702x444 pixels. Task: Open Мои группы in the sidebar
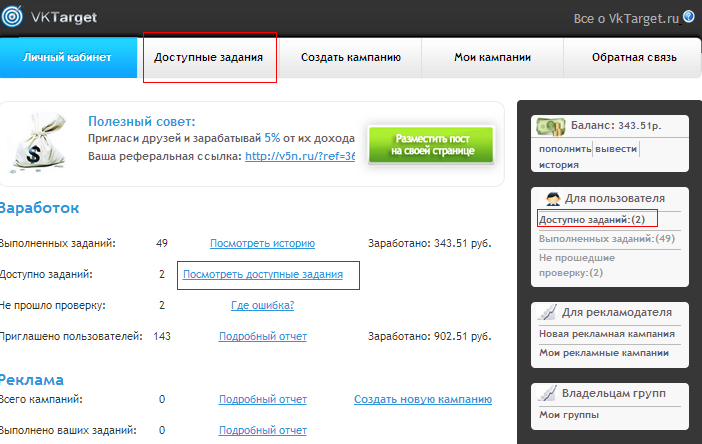click(x=568, y=415)
